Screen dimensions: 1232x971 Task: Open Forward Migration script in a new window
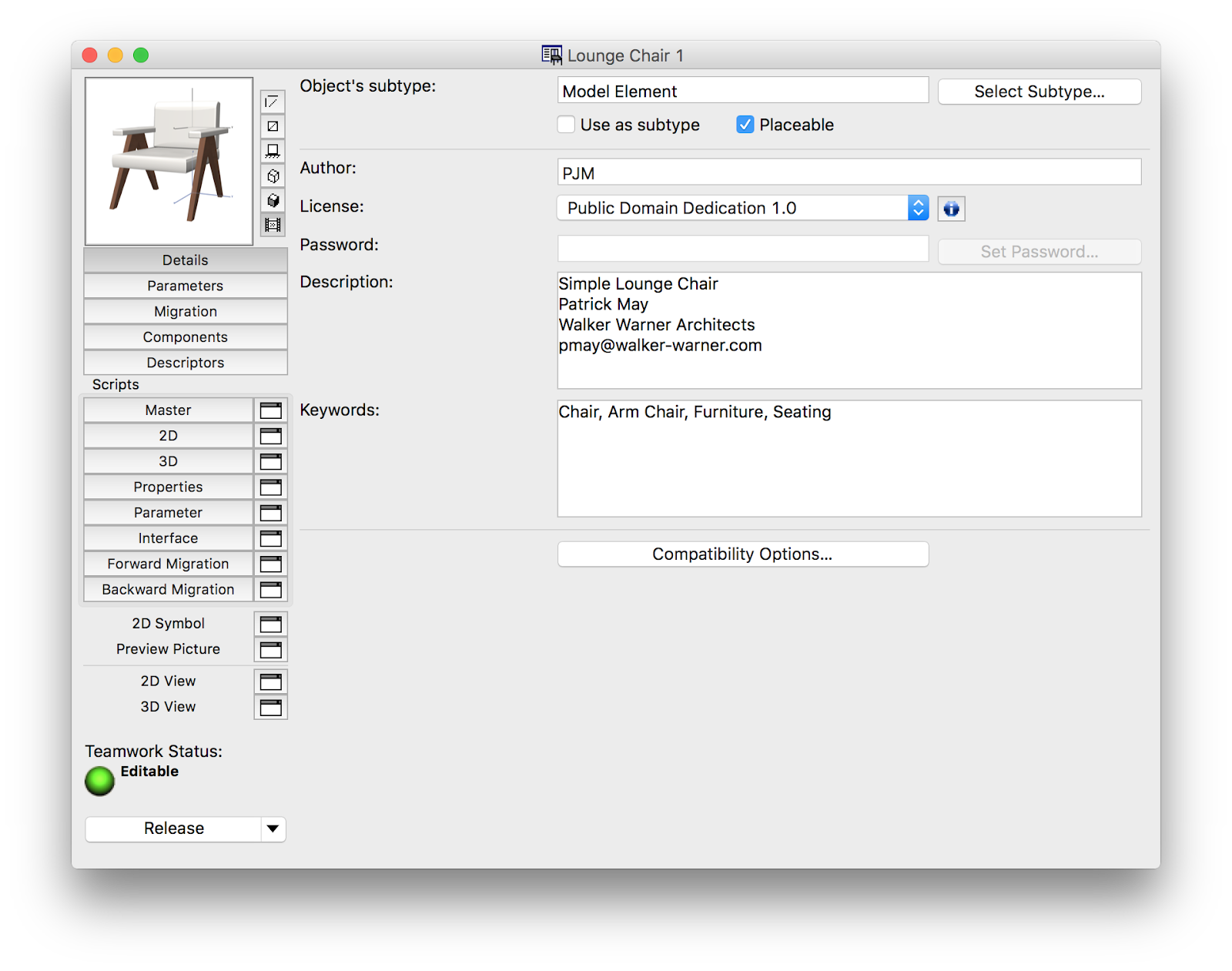271,564
